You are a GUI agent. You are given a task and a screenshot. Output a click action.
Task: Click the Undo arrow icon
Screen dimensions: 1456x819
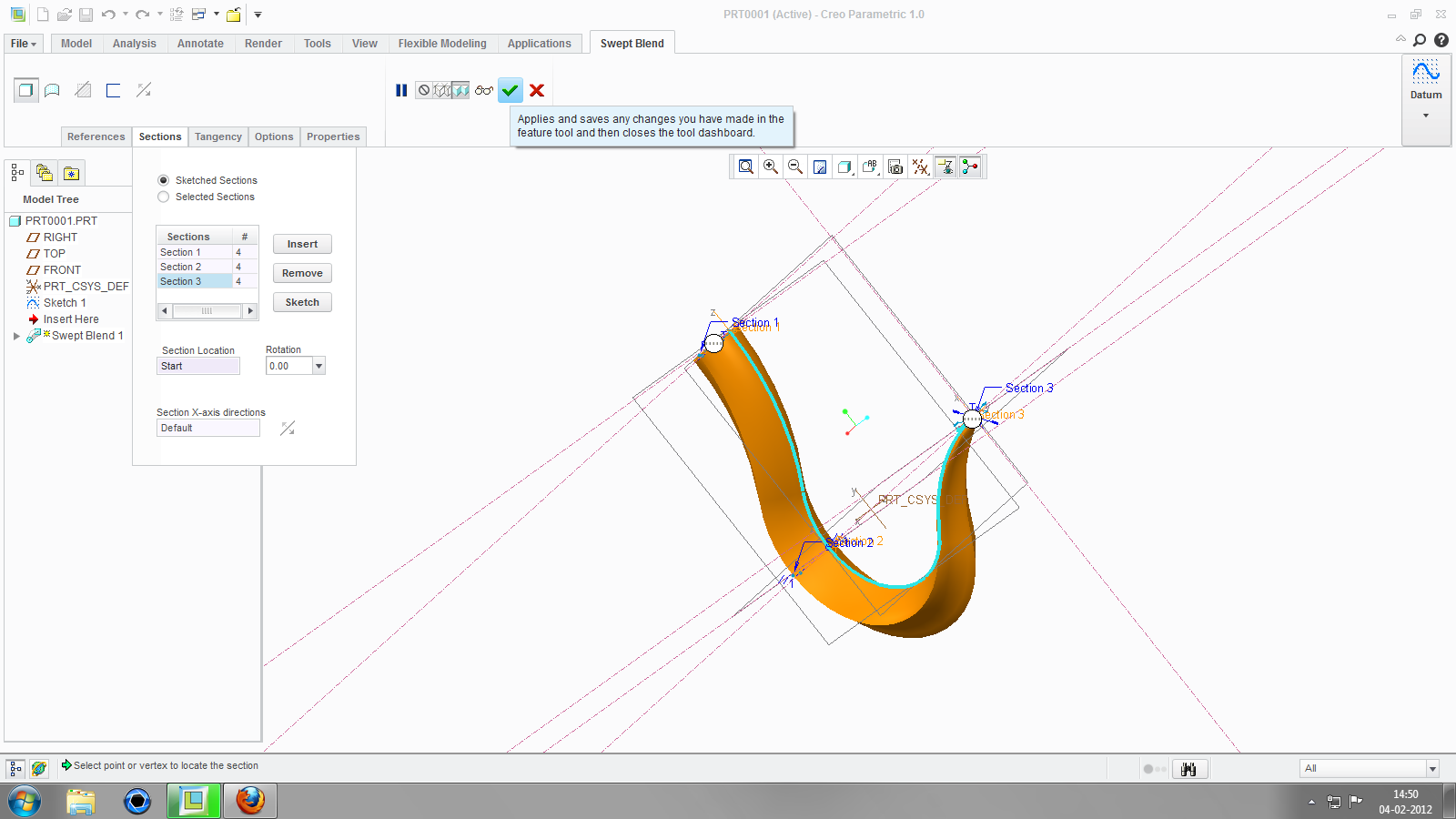pos(108,15)
